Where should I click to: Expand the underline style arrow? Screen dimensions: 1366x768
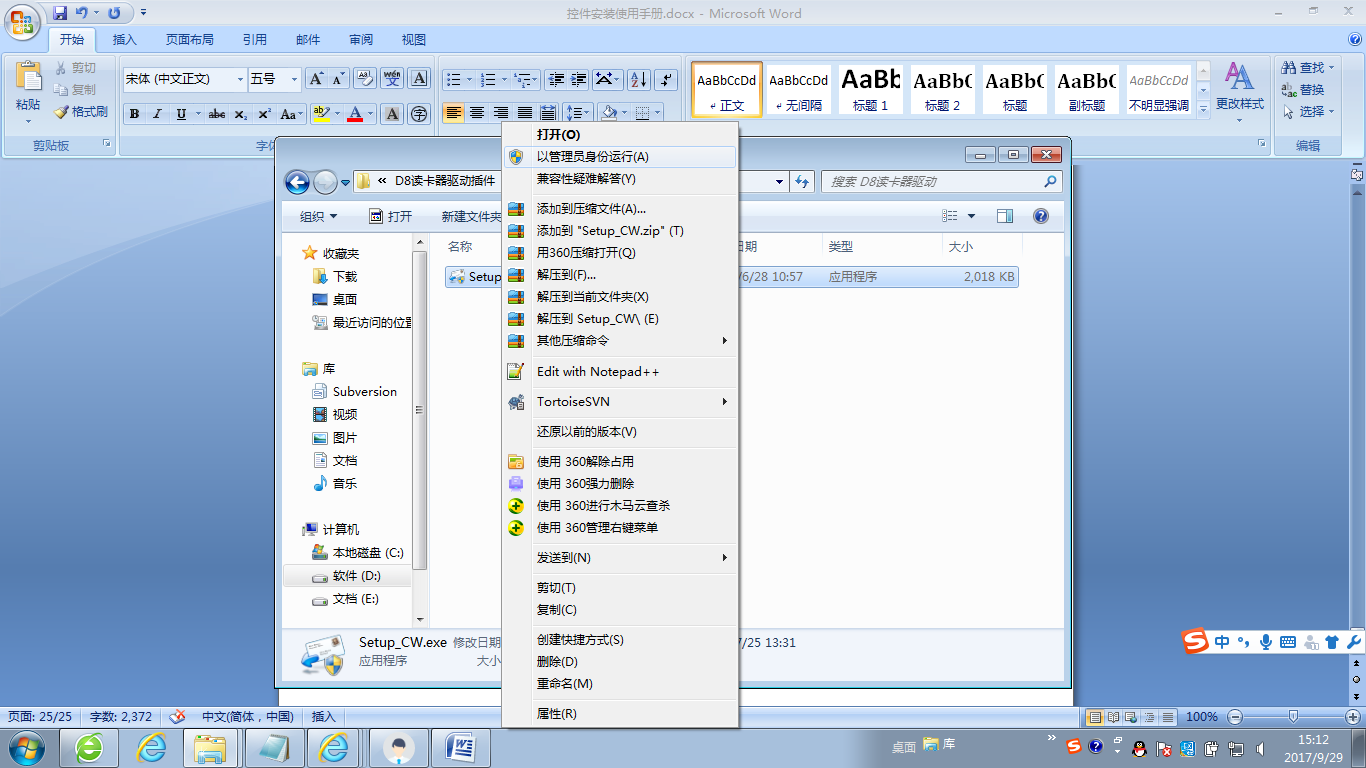(198, 113)
